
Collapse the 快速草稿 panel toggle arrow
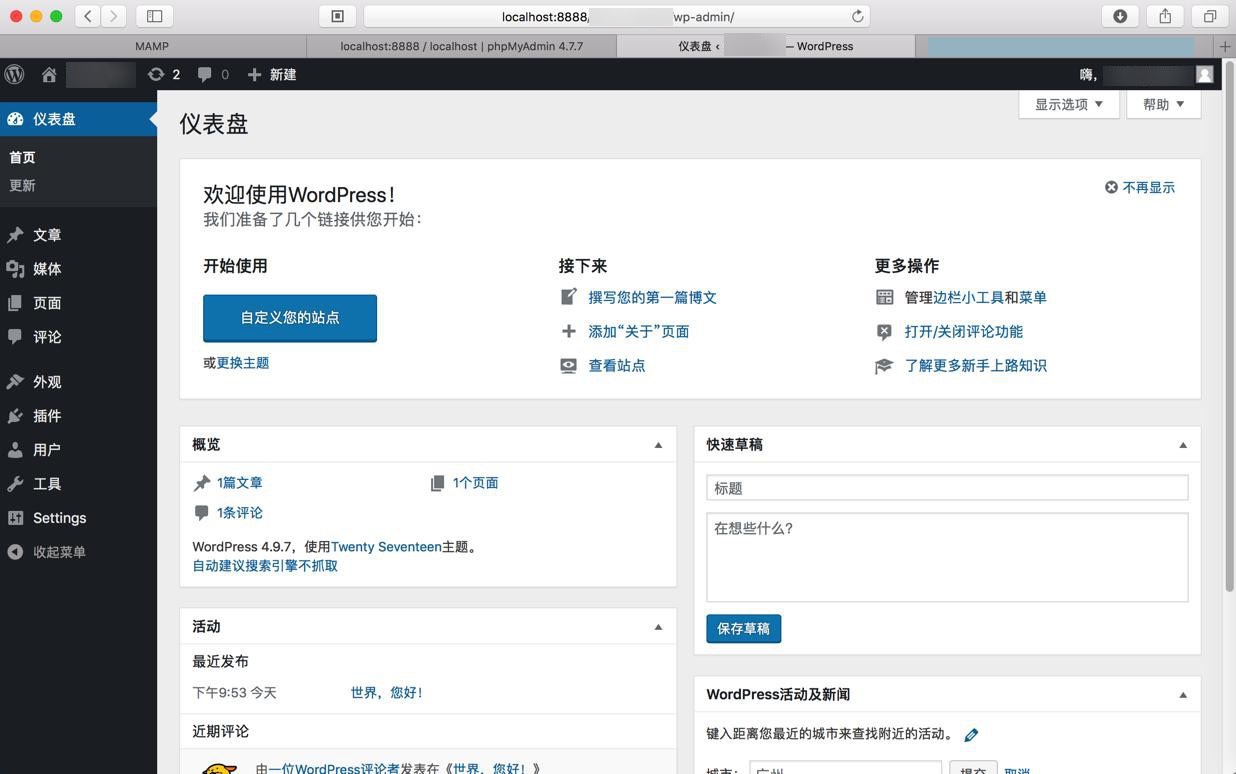tap(1183, 445)
